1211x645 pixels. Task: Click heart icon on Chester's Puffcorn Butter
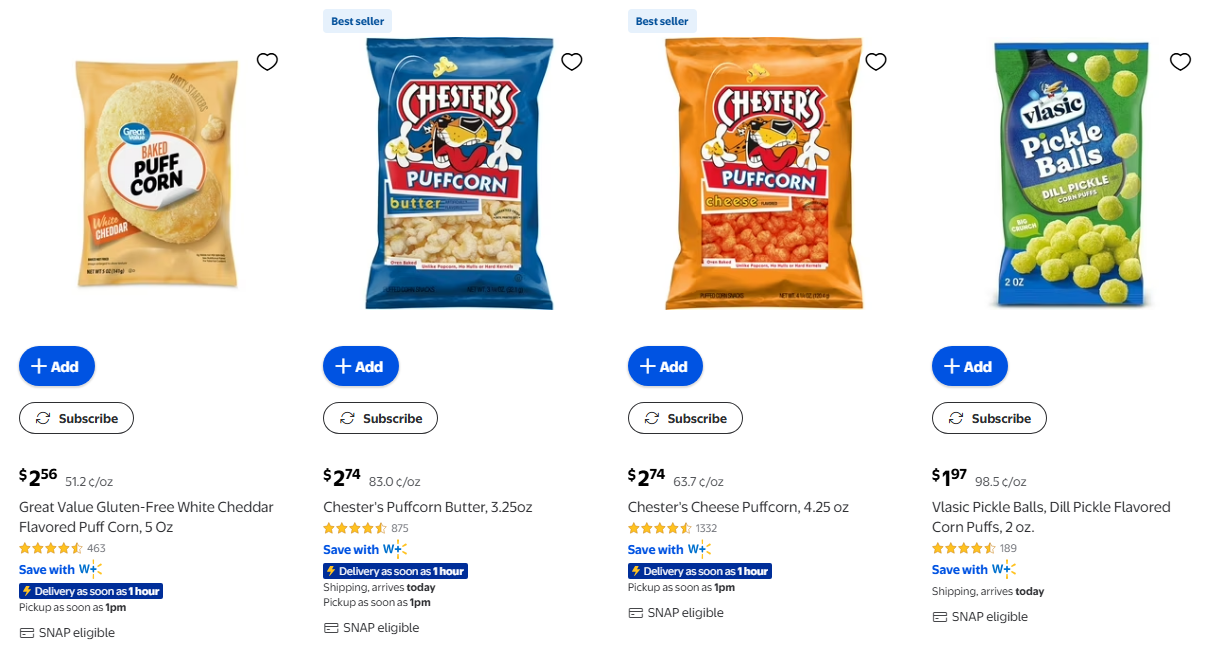point(572,62)
